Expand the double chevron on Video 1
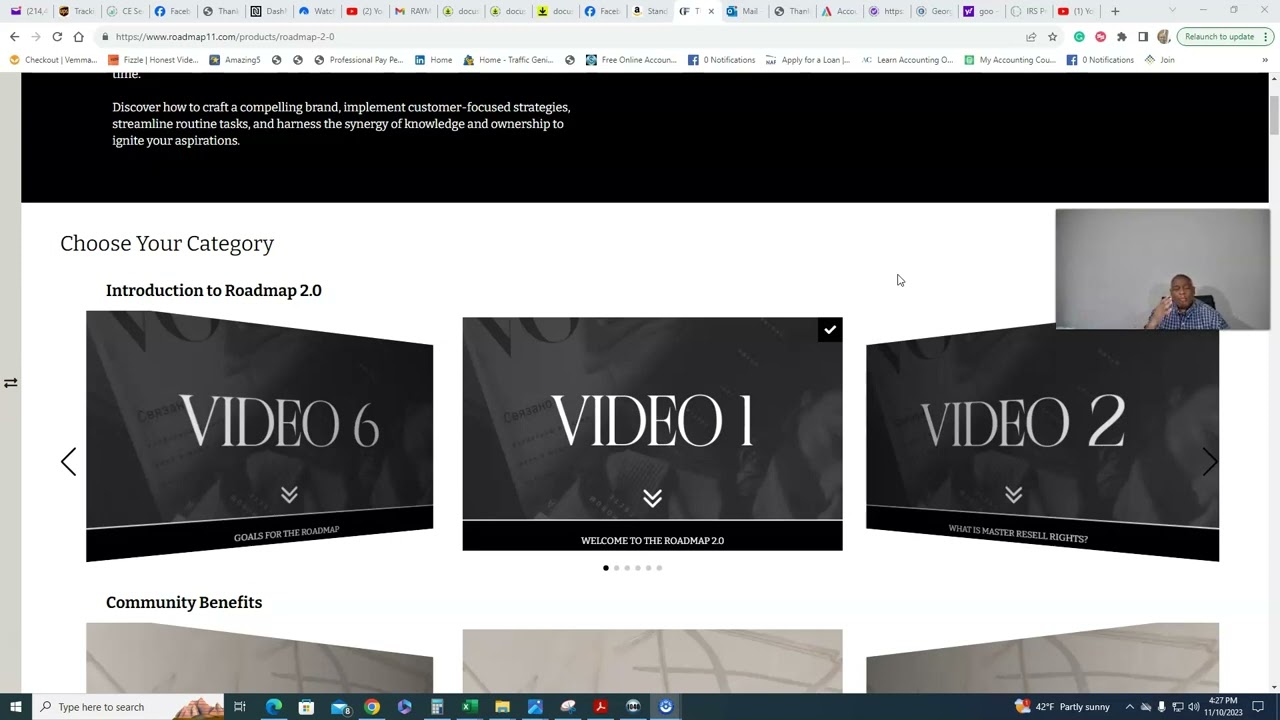 [652, 498]
